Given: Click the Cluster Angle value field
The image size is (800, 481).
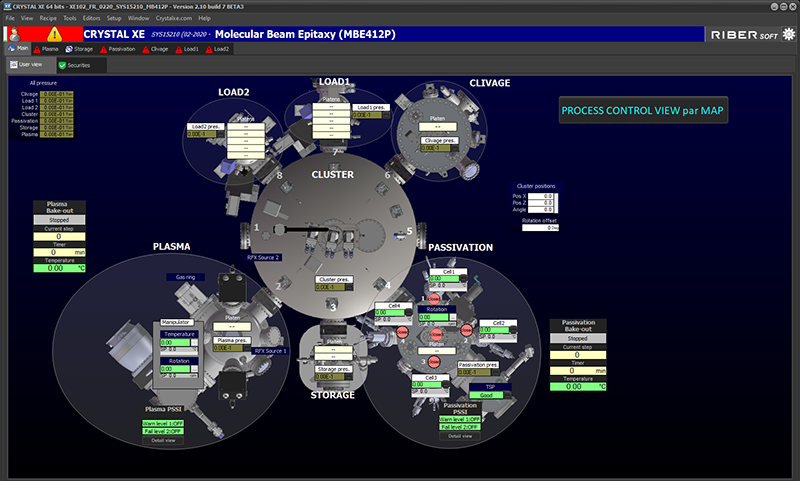Looking at the screenshot, I should click(541, 209).
